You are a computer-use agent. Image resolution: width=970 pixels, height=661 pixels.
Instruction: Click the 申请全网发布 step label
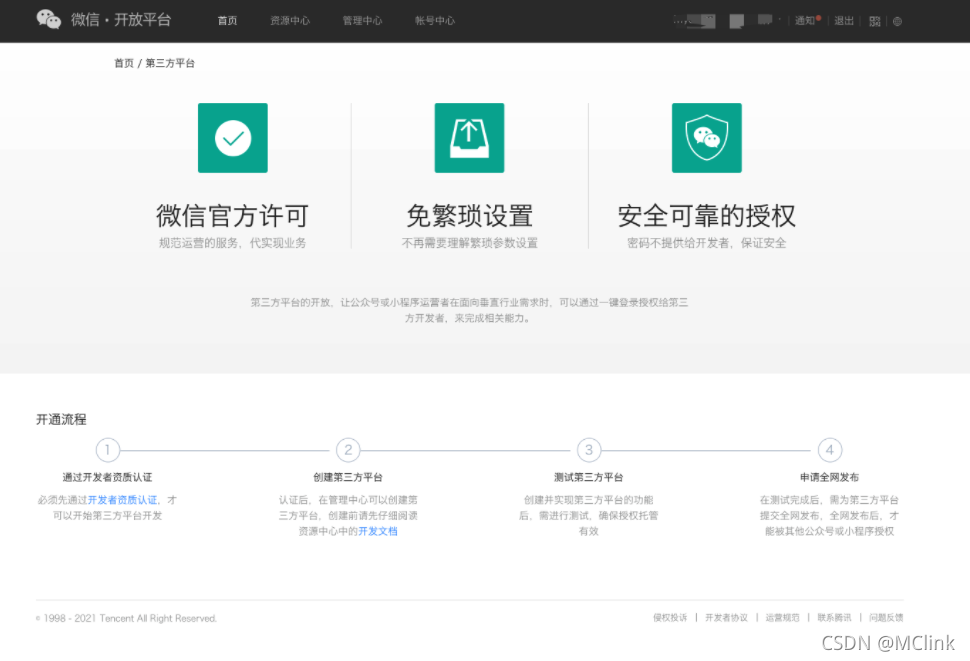[x=830, y=477]
